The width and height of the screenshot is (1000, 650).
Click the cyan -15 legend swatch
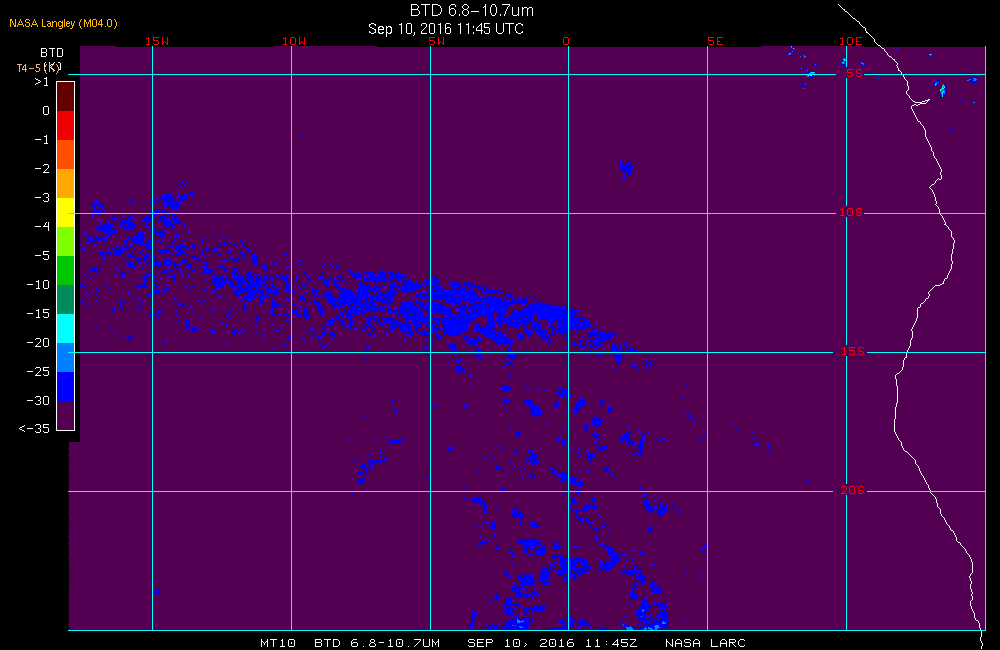66,329
